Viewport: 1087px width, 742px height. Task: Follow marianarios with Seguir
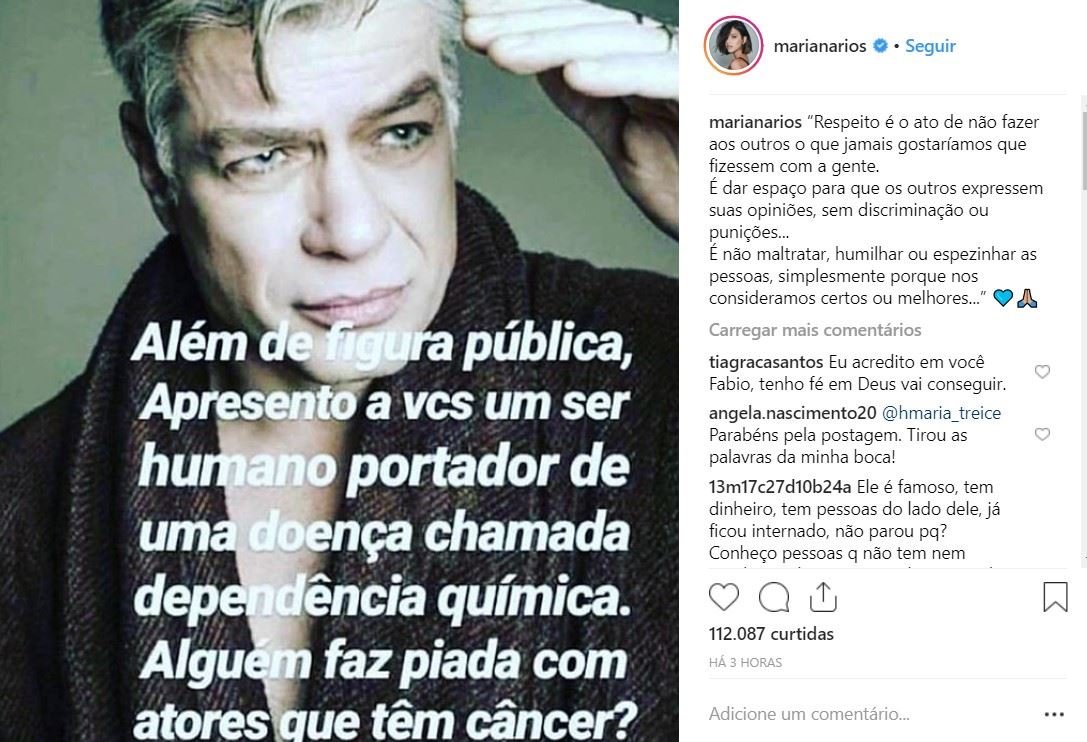[x=930, y=46]
